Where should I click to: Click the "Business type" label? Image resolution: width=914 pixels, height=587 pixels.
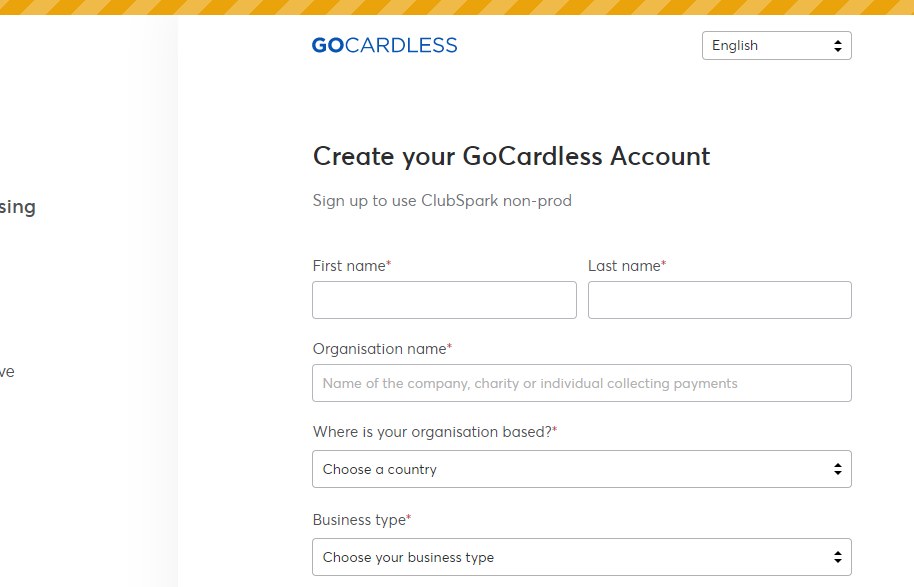coord(359,520)
